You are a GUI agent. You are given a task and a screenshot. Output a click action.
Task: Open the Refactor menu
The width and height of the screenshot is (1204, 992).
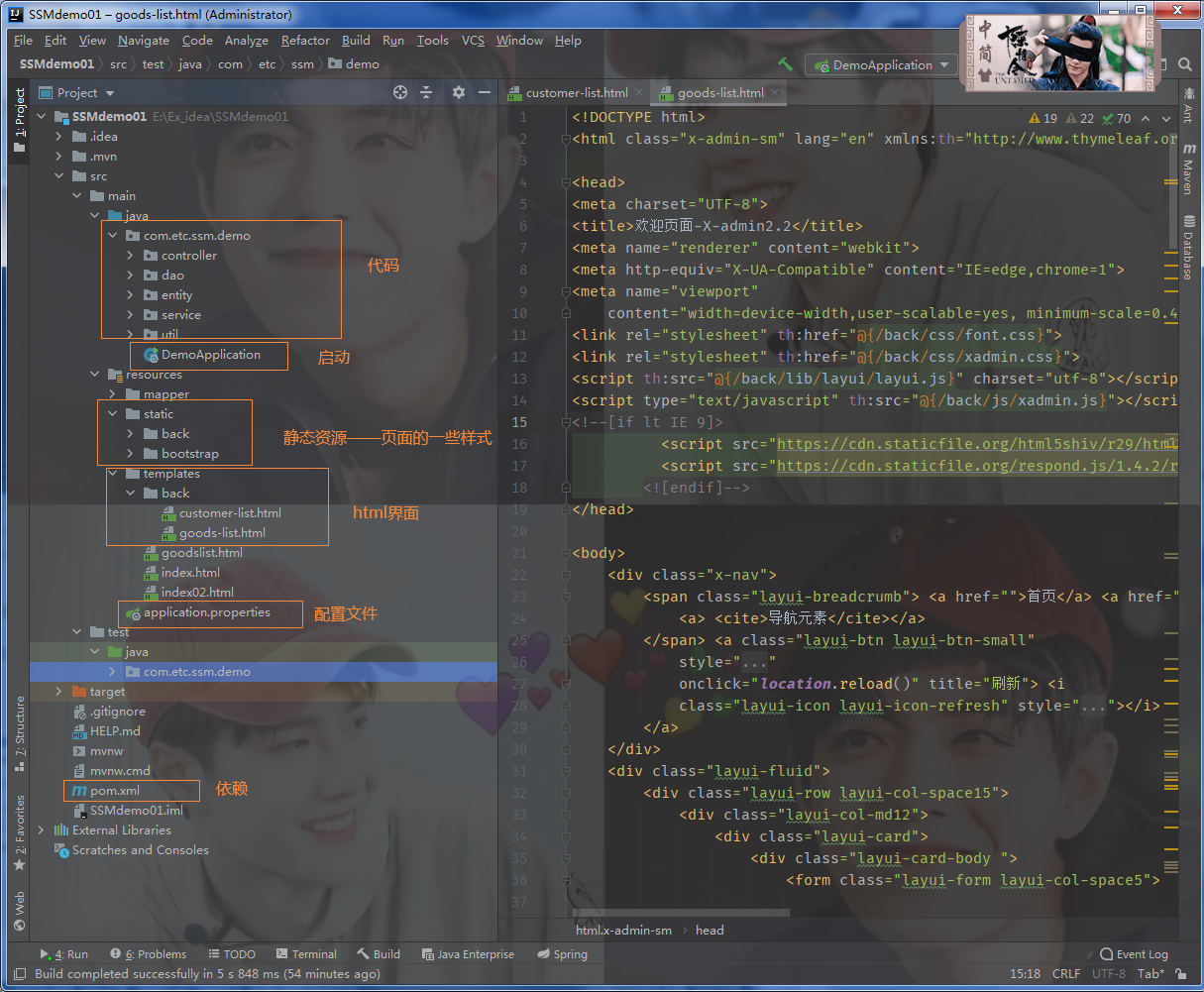(305, 41)
